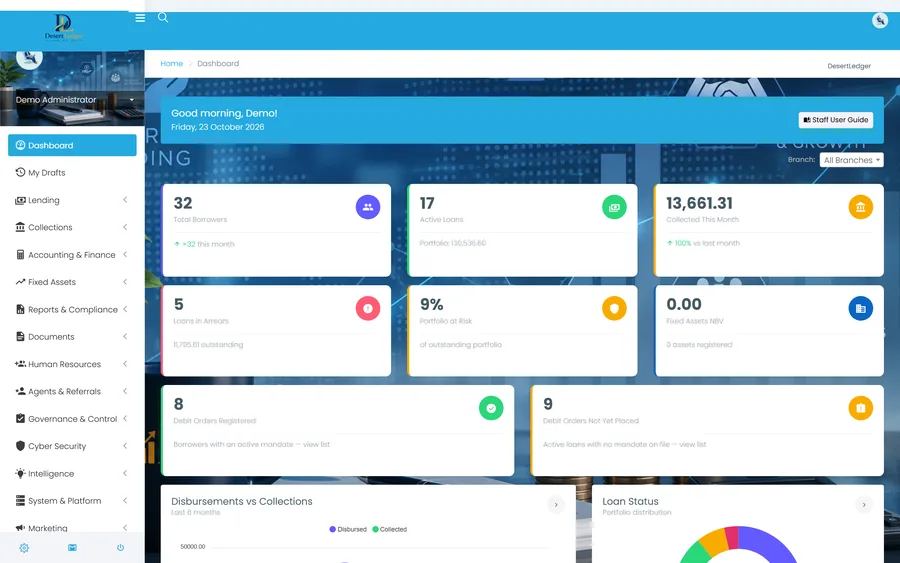Expand the Loan Status card arrow
Image resolution: width=900 pixels, height=563 pixels.
[x=864, y=505]
